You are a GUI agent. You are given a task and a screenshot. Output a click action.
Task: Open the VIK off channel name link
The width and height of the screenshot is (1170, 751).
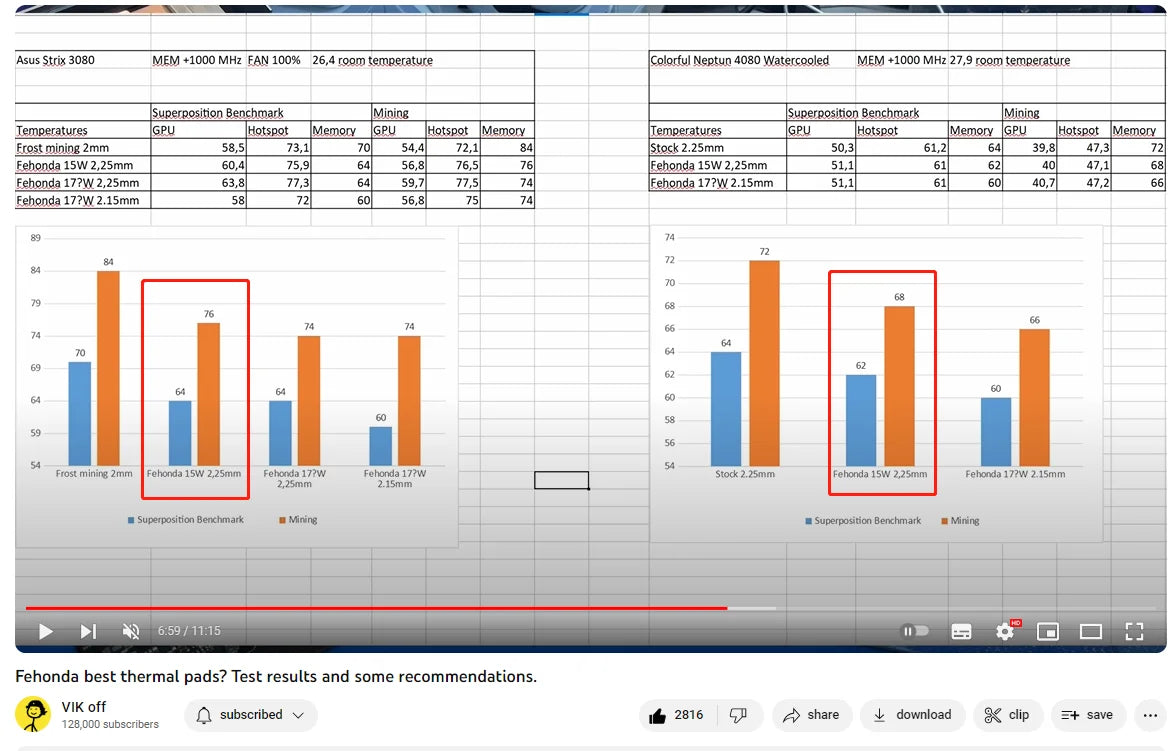(x=84, y=706)
